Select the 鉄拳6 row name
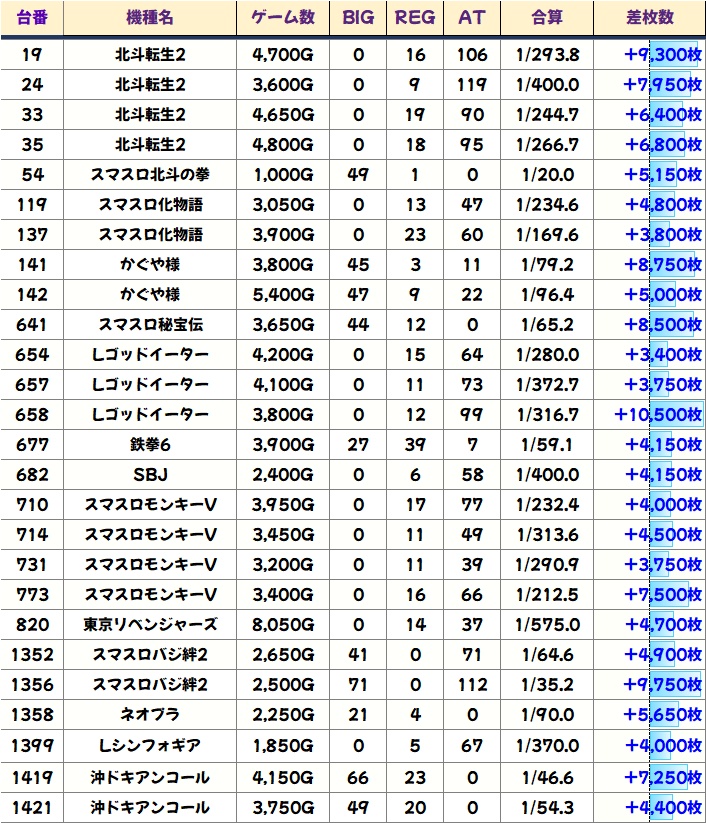This screenshot has width=706, height=823. point(150,445)
